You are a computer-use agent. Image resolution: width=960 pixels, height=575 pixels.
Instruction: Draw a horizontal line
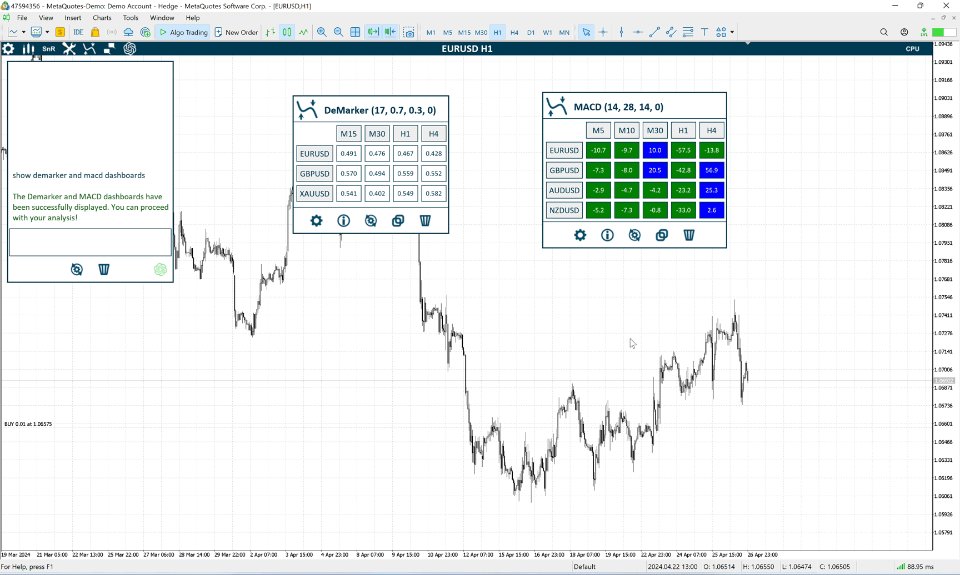[x=637, y=32]
